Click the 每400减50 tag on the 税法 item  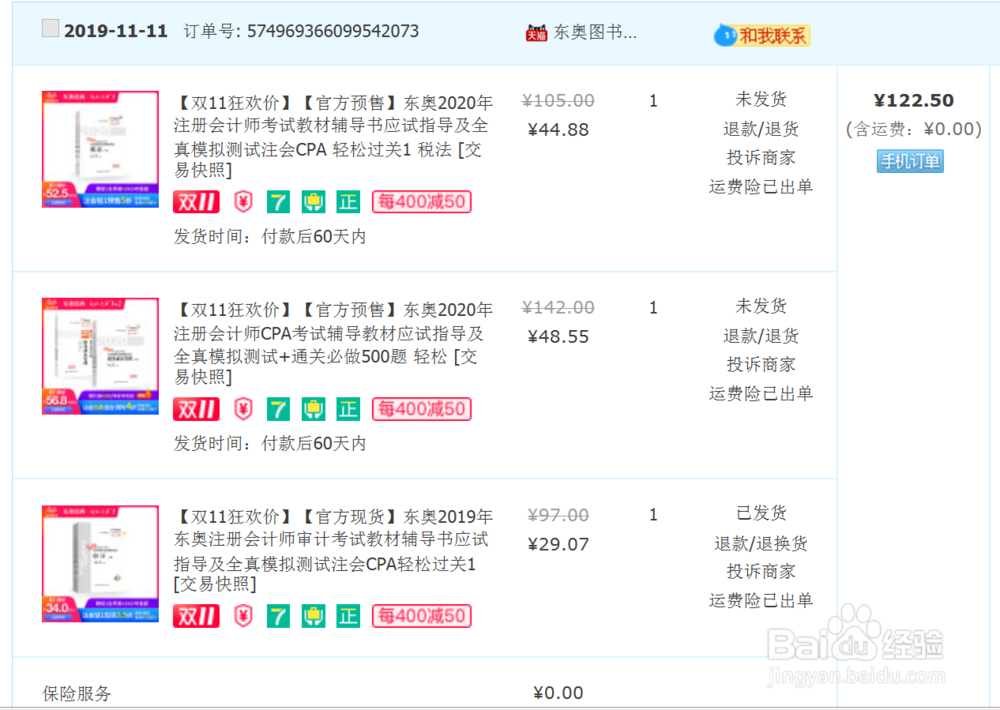pos(422,202)
